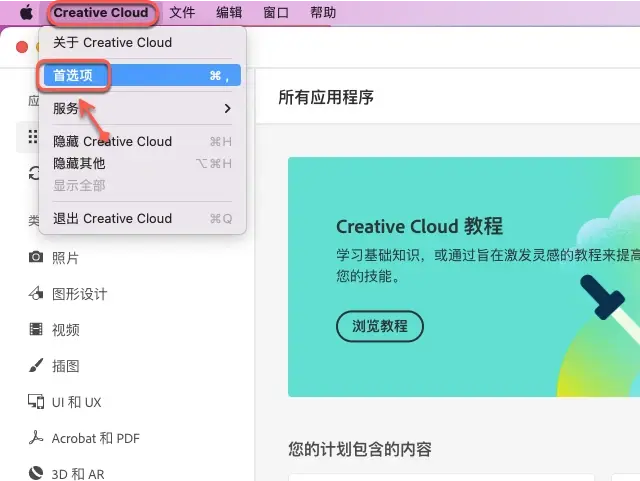
Task: Open the 照片 category
Action: (x=65, y=258)
